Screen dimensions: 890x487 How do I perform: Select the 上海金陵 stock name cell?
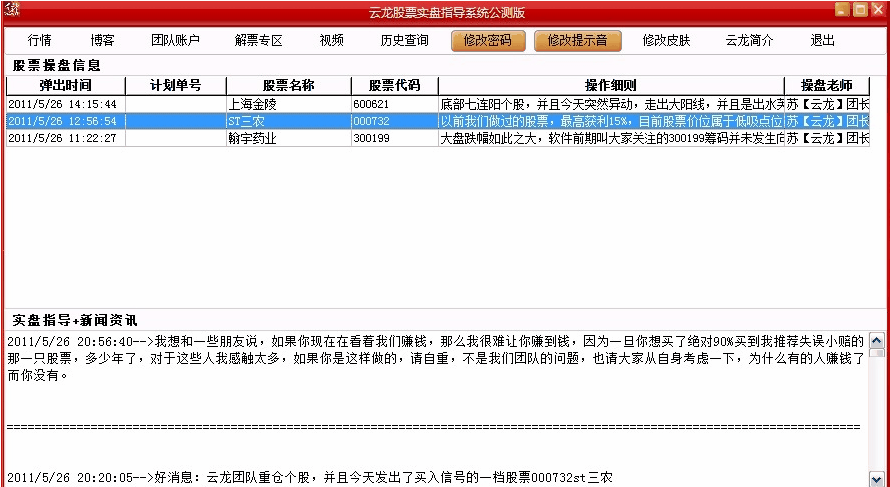[x=289, y=104]
